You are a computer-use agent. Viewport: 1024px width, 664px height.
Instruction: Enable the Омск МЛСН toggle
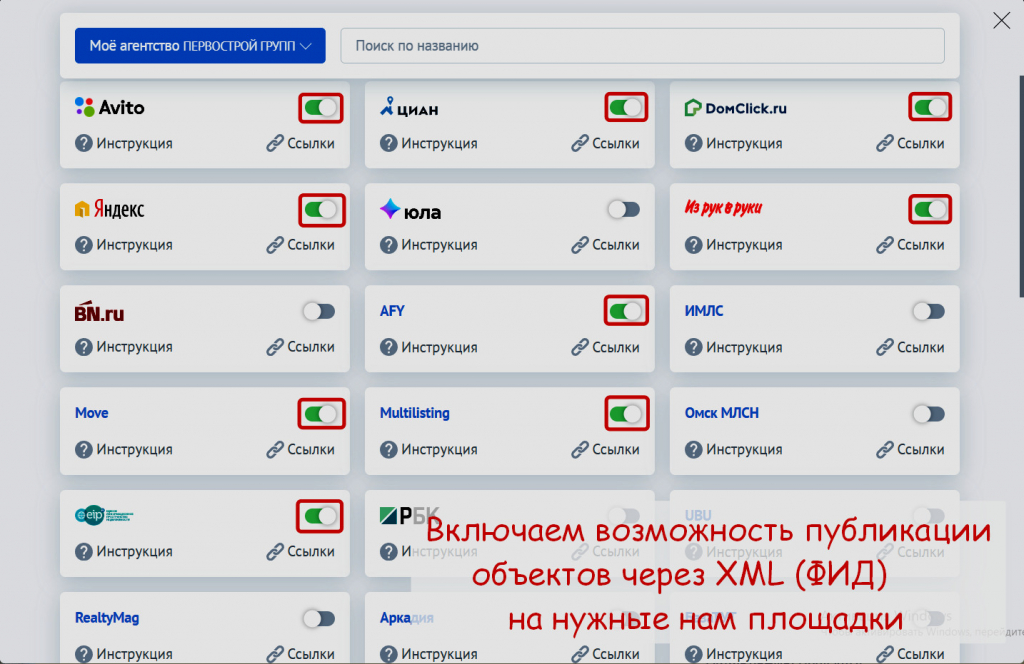(929, 414)
